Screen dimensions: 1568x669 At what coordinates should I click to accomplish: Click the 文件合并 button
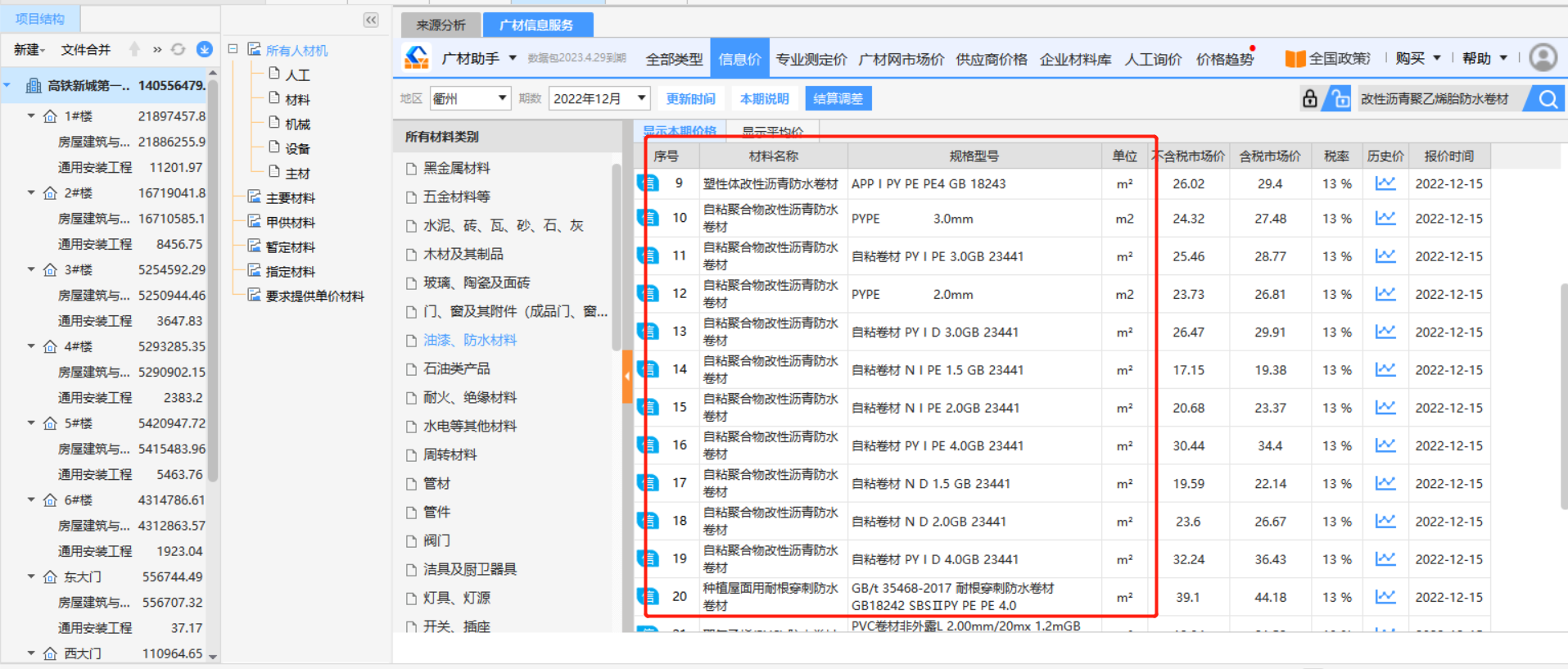[85, 50]
